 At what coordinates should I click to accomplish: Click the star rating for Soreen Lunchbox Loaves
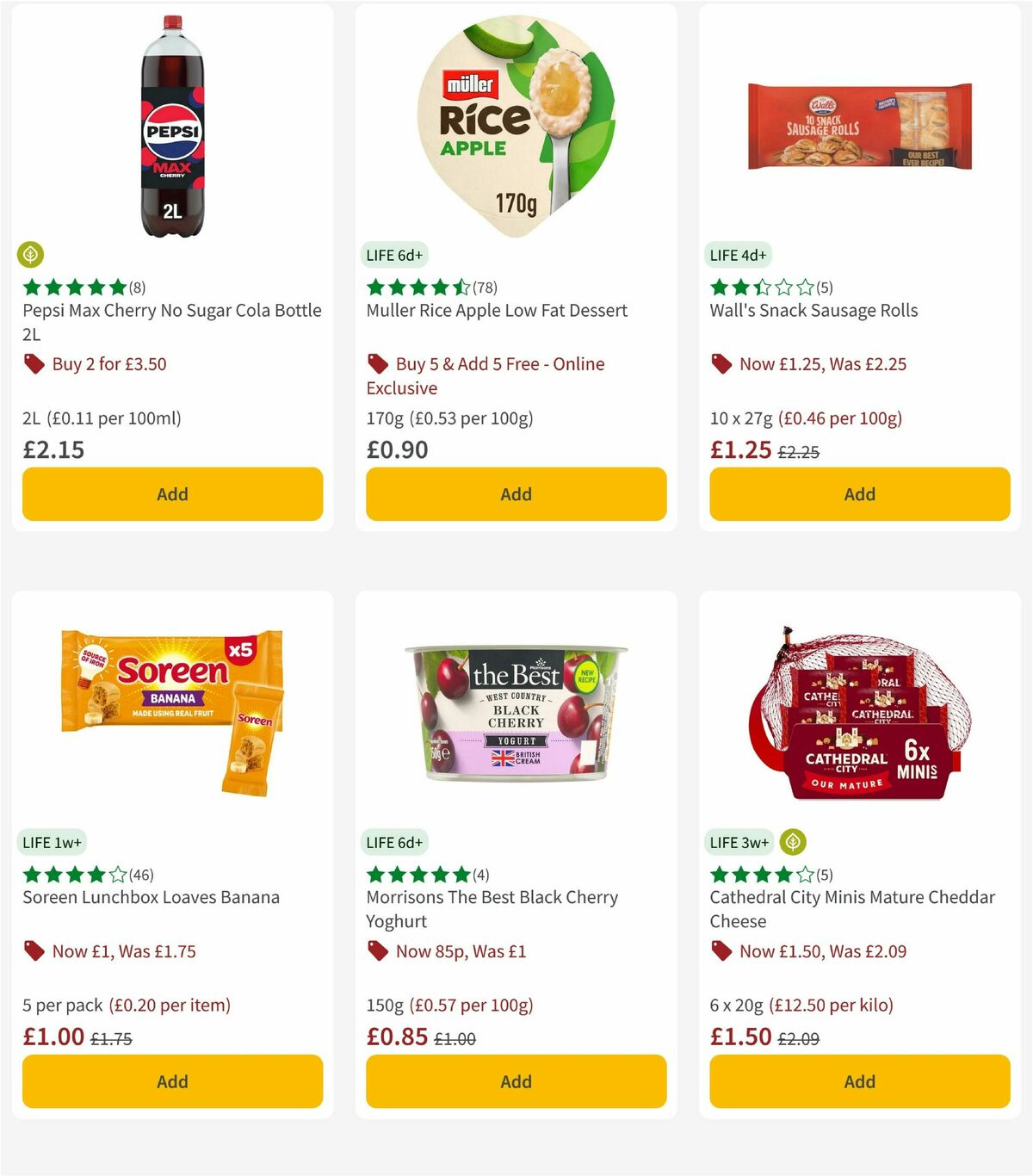pyautogui.click(x=73, y=874)
